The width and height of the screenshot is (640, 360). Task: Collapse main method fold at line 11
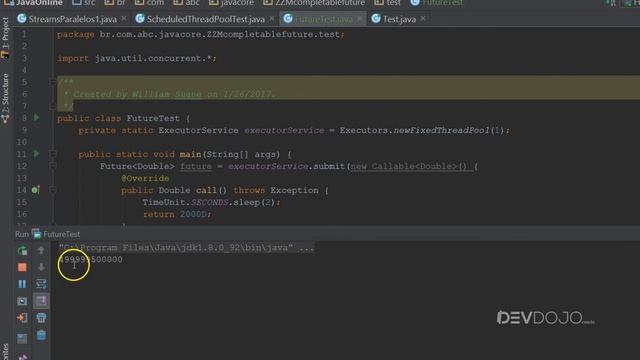click(x=53, y=154)
